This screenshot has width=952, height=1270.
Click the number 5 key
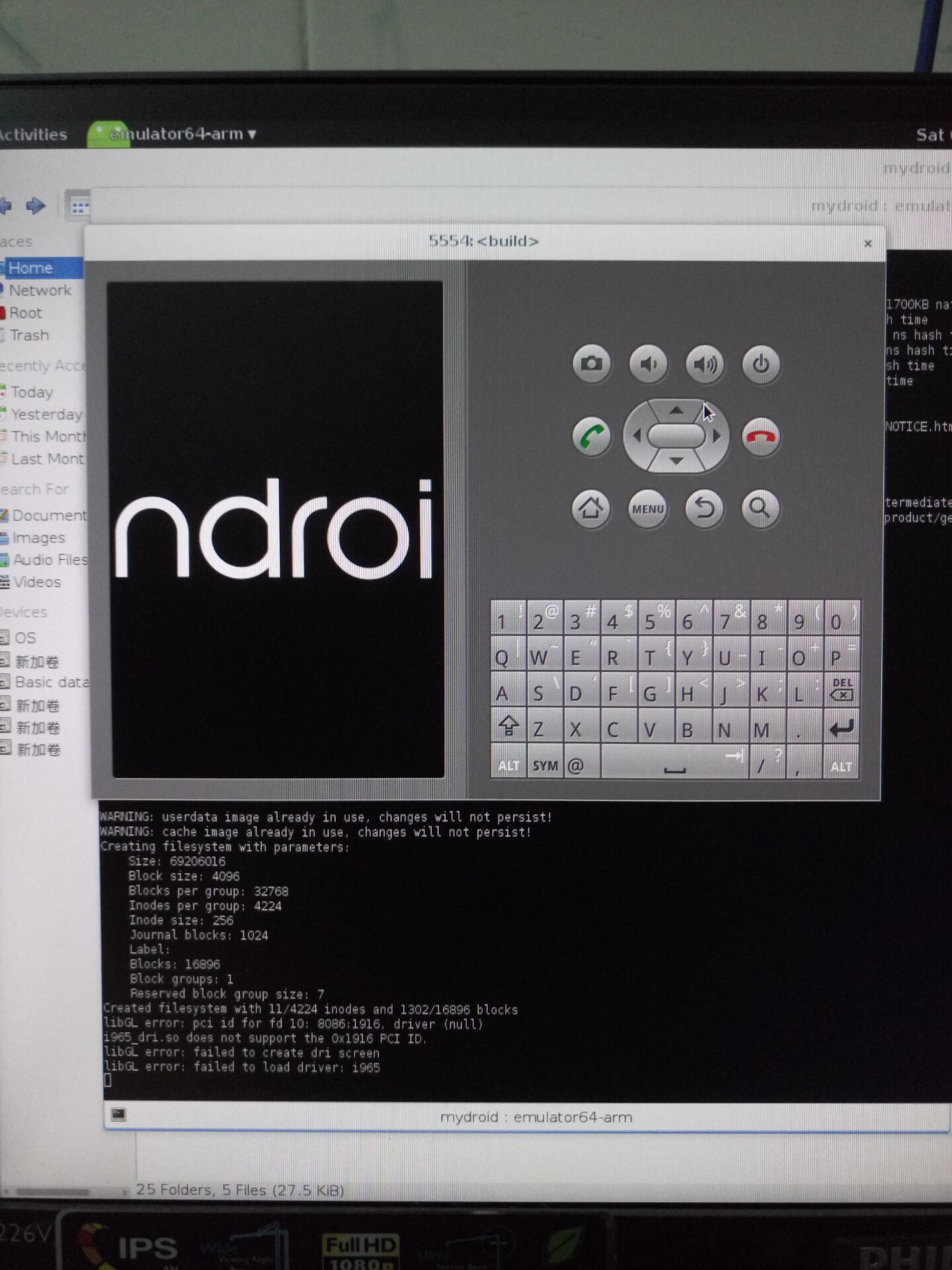[x=656, y=618]
